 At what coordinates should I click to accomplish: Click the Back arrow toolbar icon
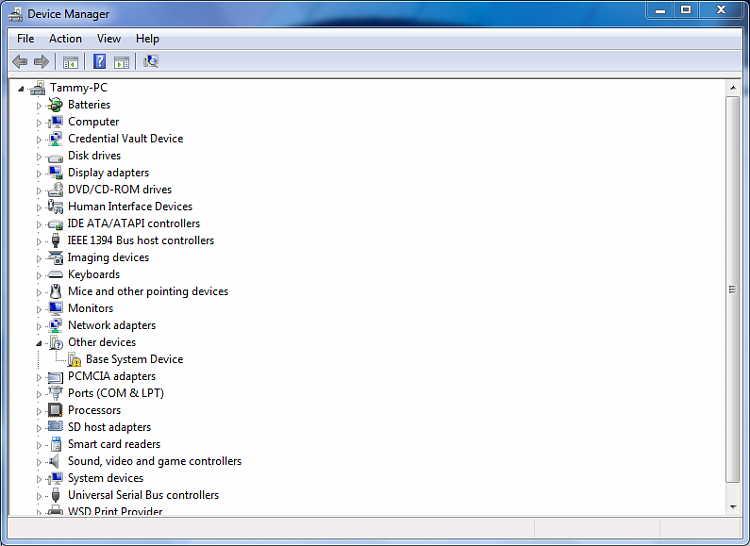(x=20, y=62)
